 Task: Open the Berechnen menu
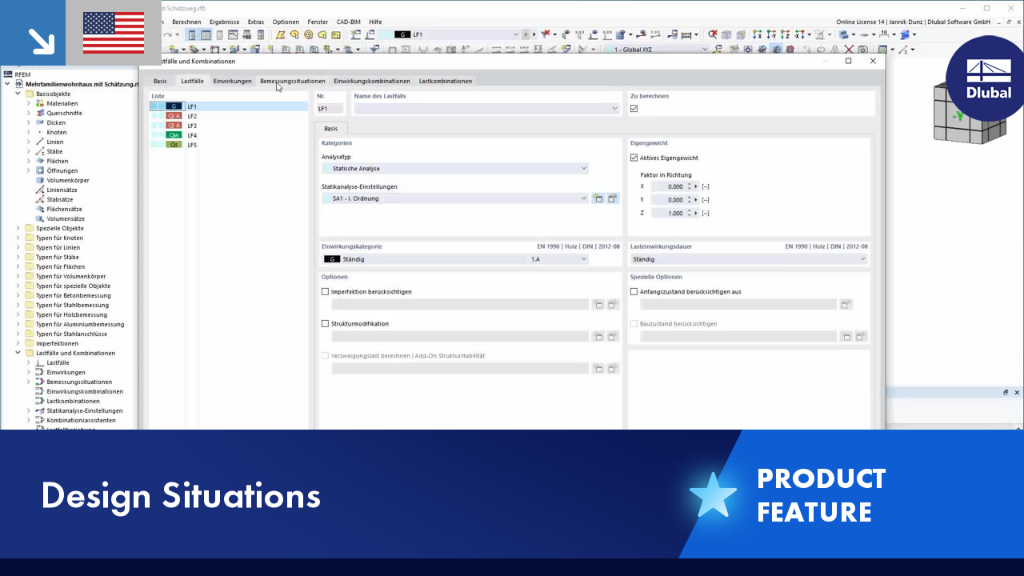(187, 22)
